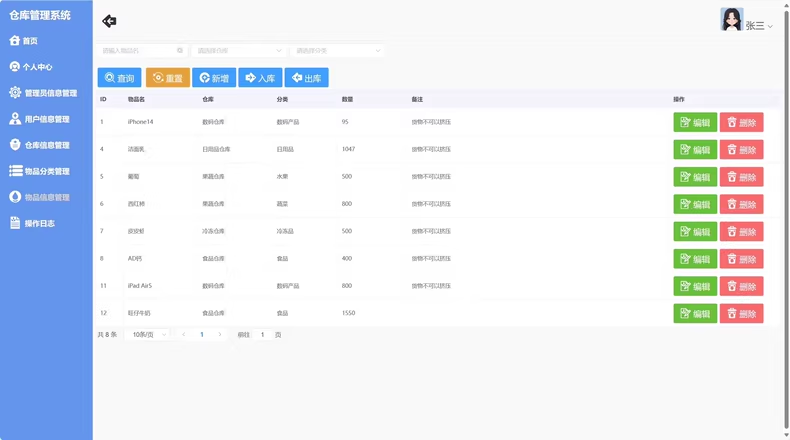The image size is (790, 440).
Task: Click the 出库 stock-out button
Action: coord(306,78)
